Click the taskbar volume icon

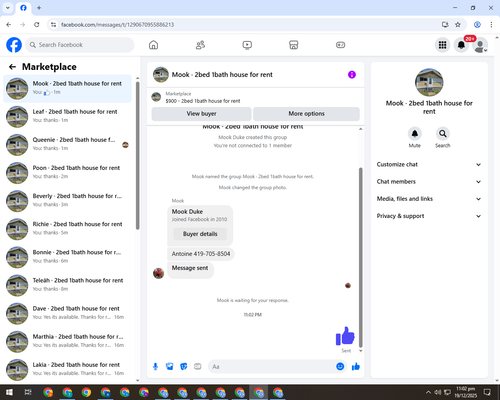click(x=438, y=392)
